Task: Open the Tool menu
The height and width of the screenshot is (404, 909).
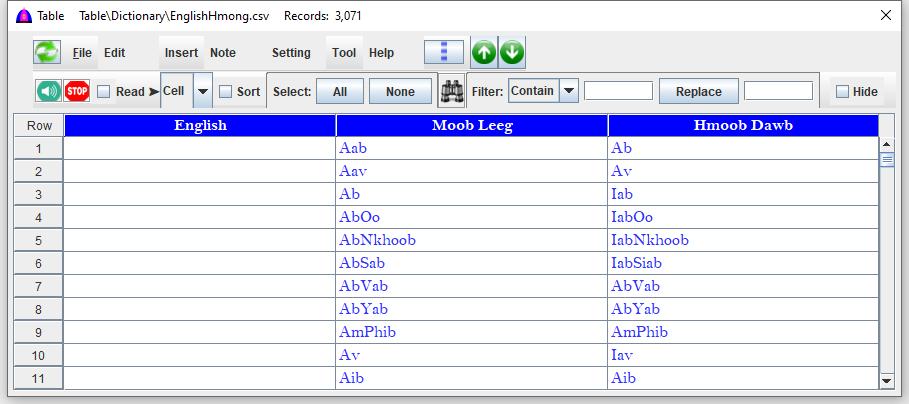Action: 344,53
